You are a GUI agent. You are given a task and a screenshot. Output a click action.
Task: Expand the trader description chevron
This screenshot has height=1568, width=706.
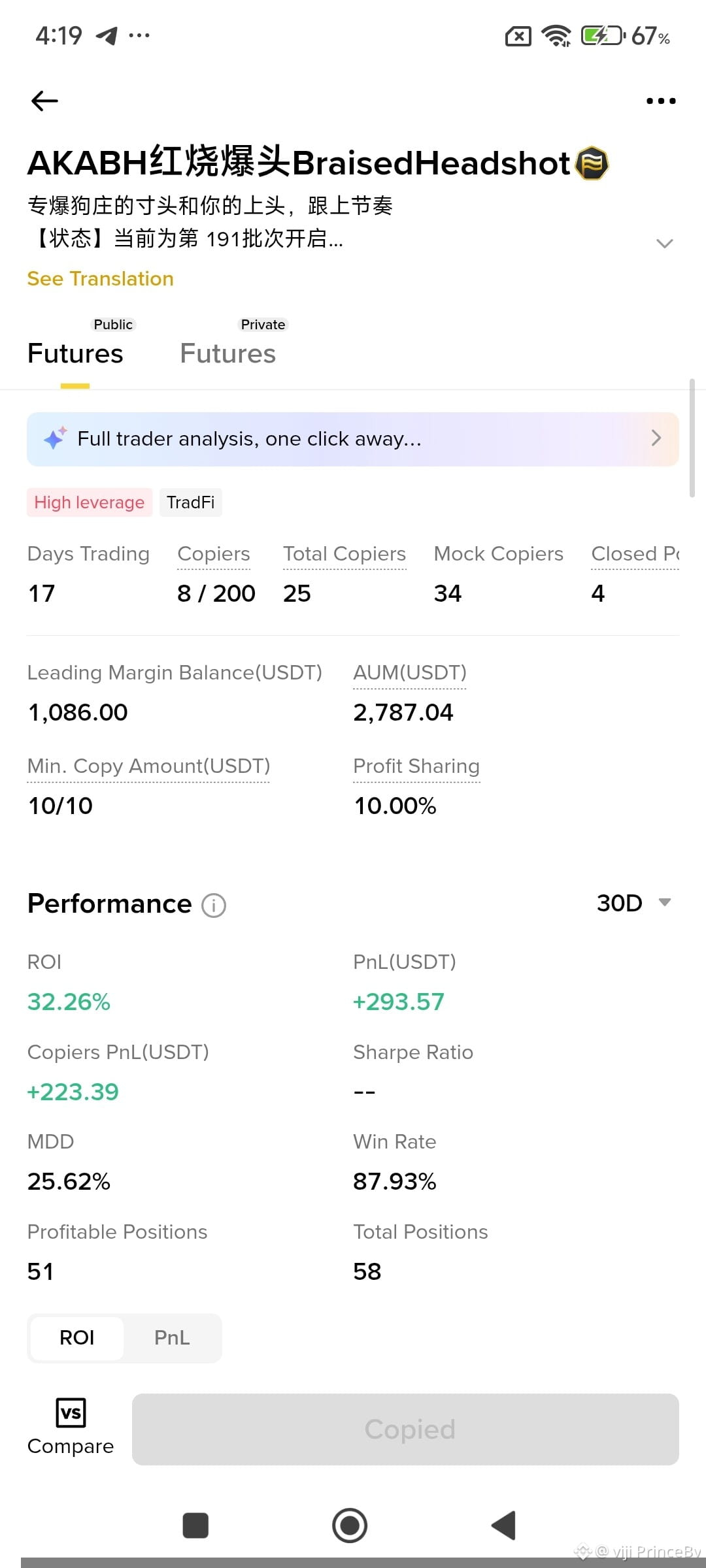point(664,244)
